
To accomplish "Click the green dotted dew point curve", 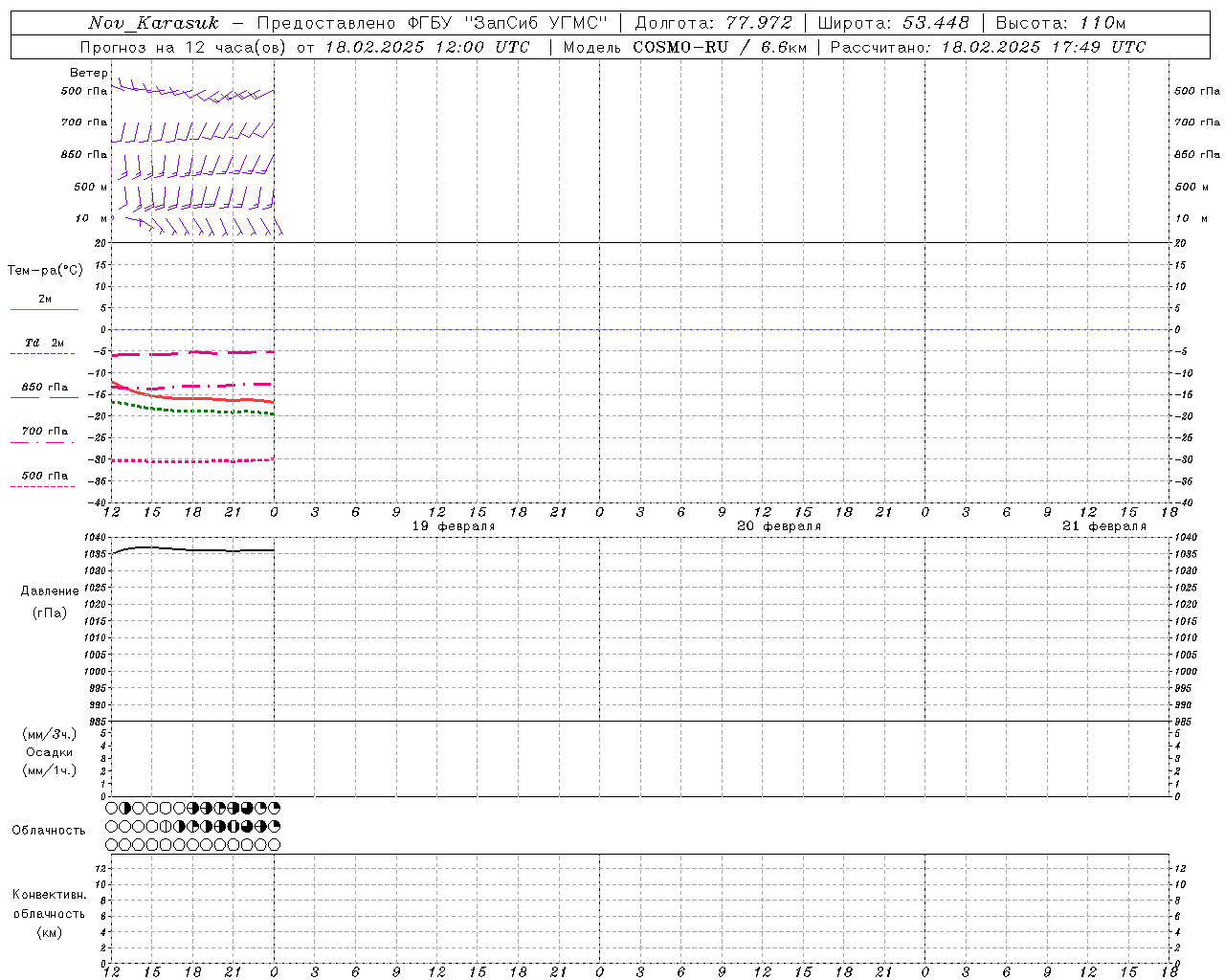I will 191,410.
